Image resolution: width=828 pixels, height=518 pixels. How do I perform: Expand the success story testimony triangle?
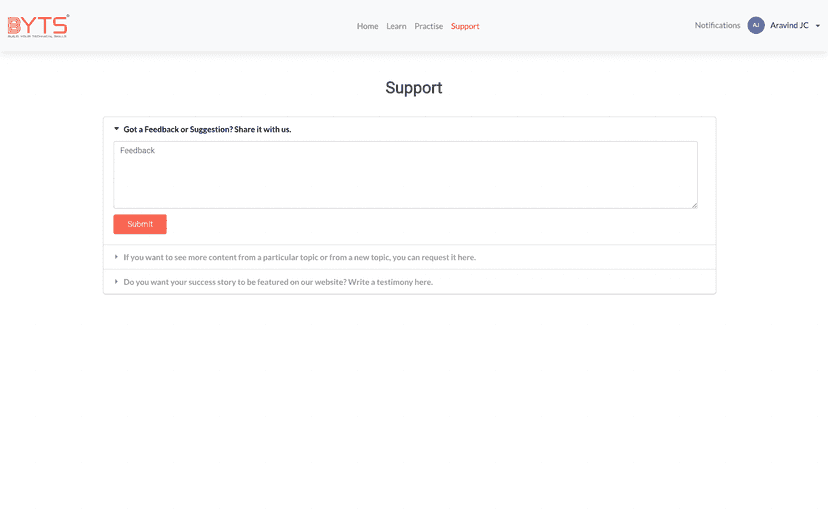point(116,282)
